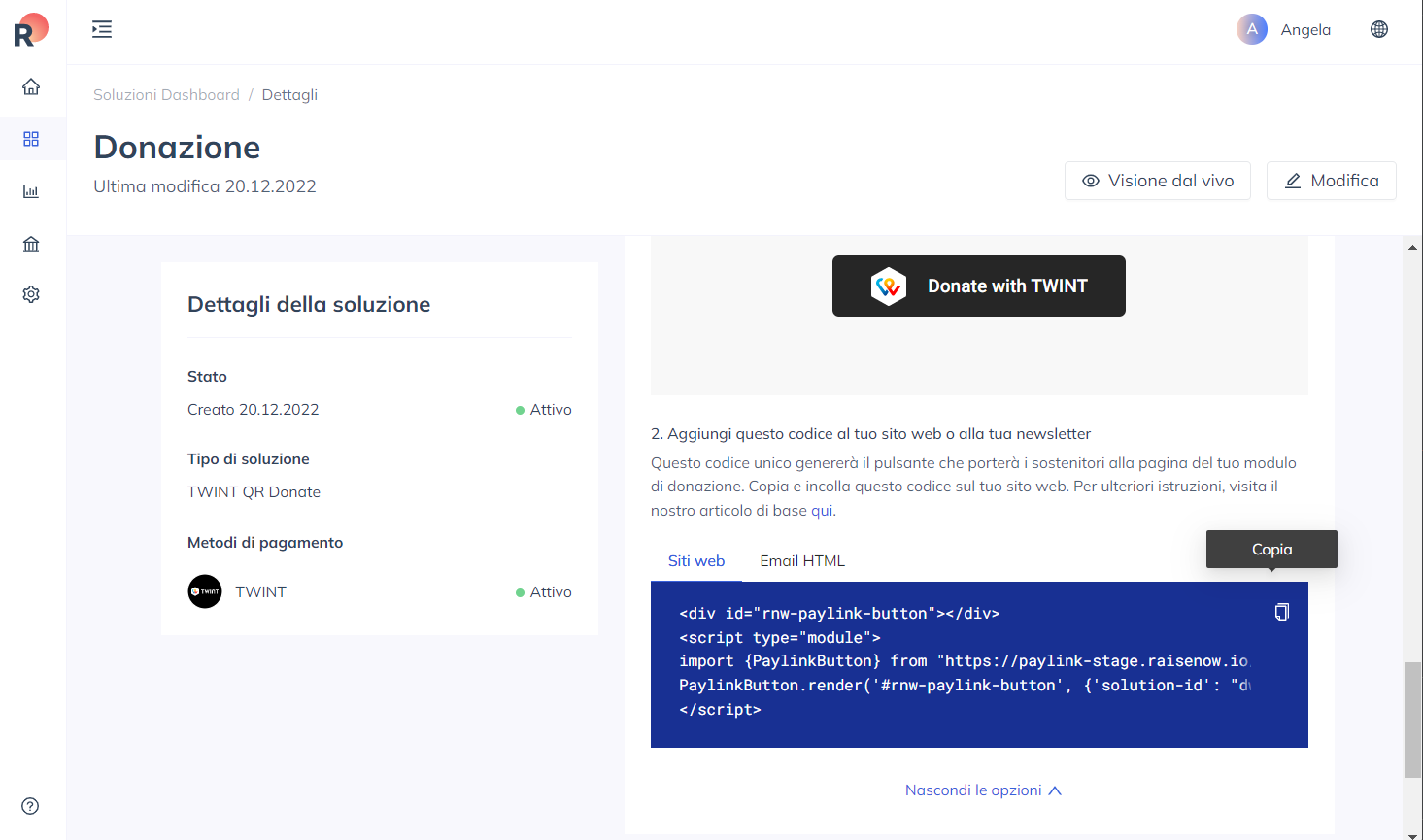Open the language globe icon
The image size is (1423, 840).
click(x=1379, y=29)
